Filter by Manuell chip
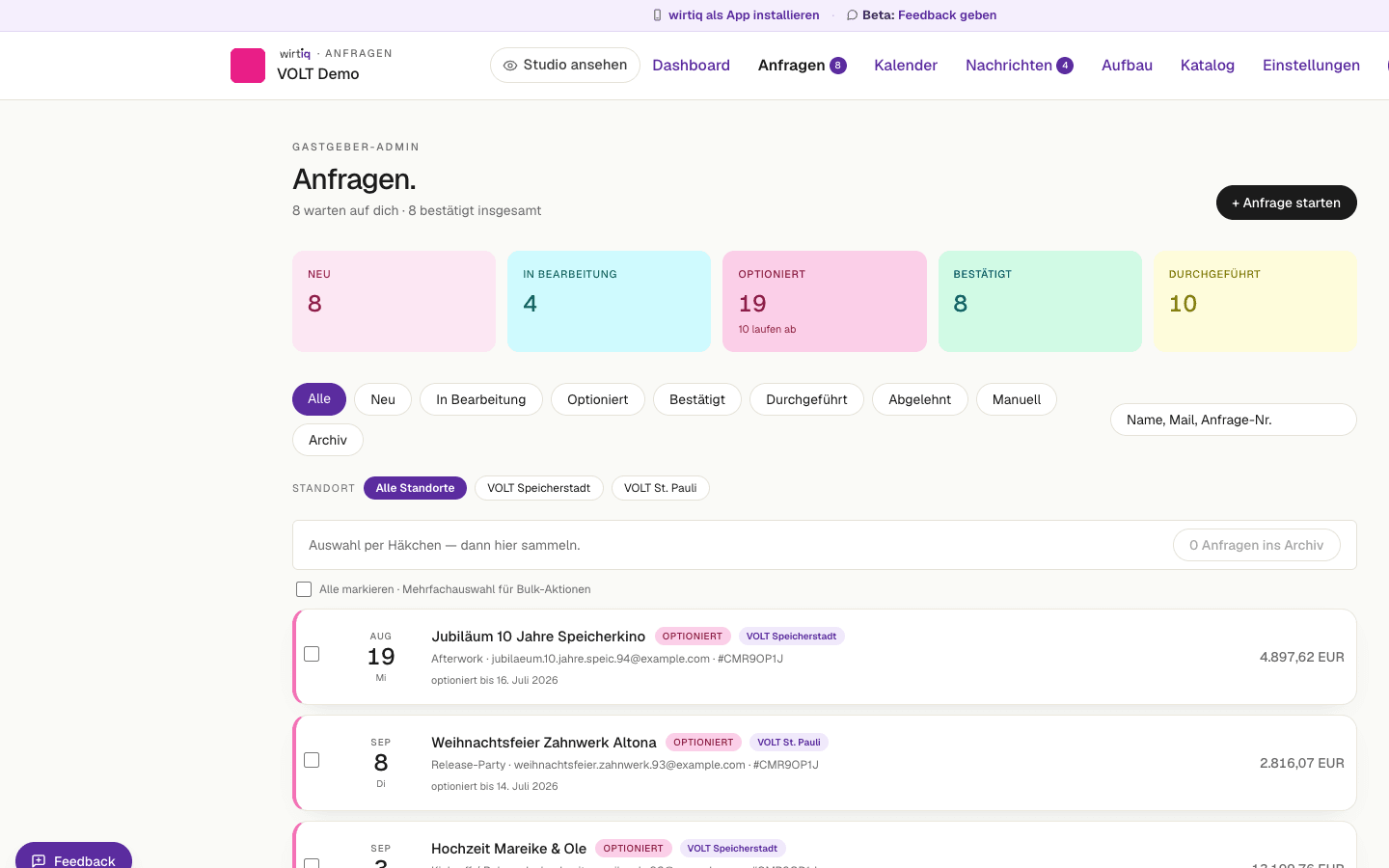1389x868 pixels. (1017, 399)
